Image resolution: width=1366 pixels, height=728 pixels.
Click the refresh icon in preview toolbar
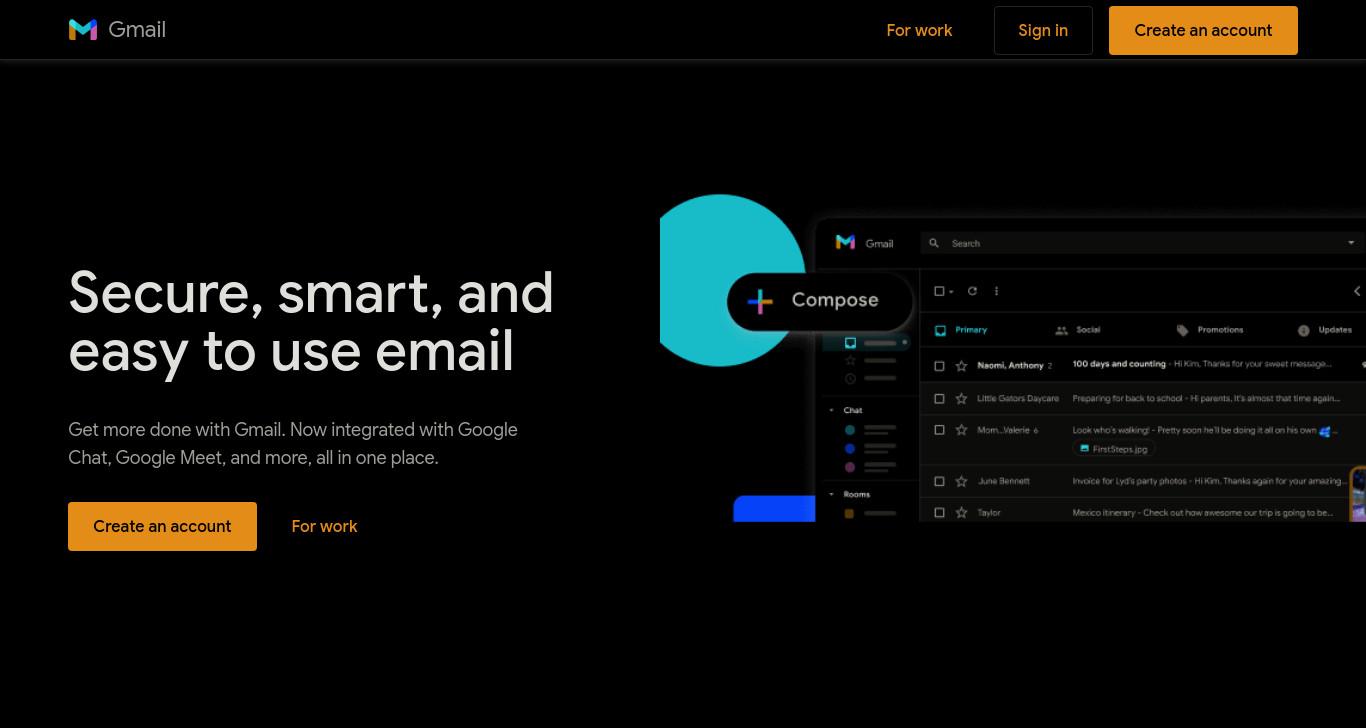[x=972, y=291]
